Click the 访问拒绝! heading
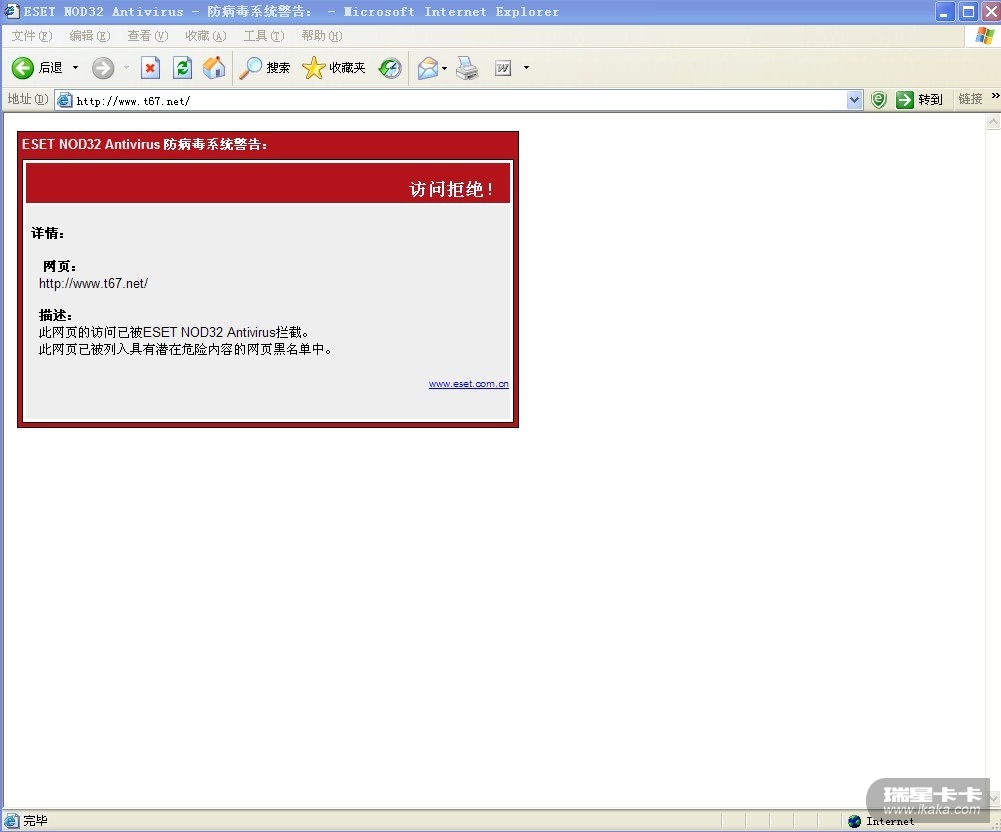 [451, 189]
